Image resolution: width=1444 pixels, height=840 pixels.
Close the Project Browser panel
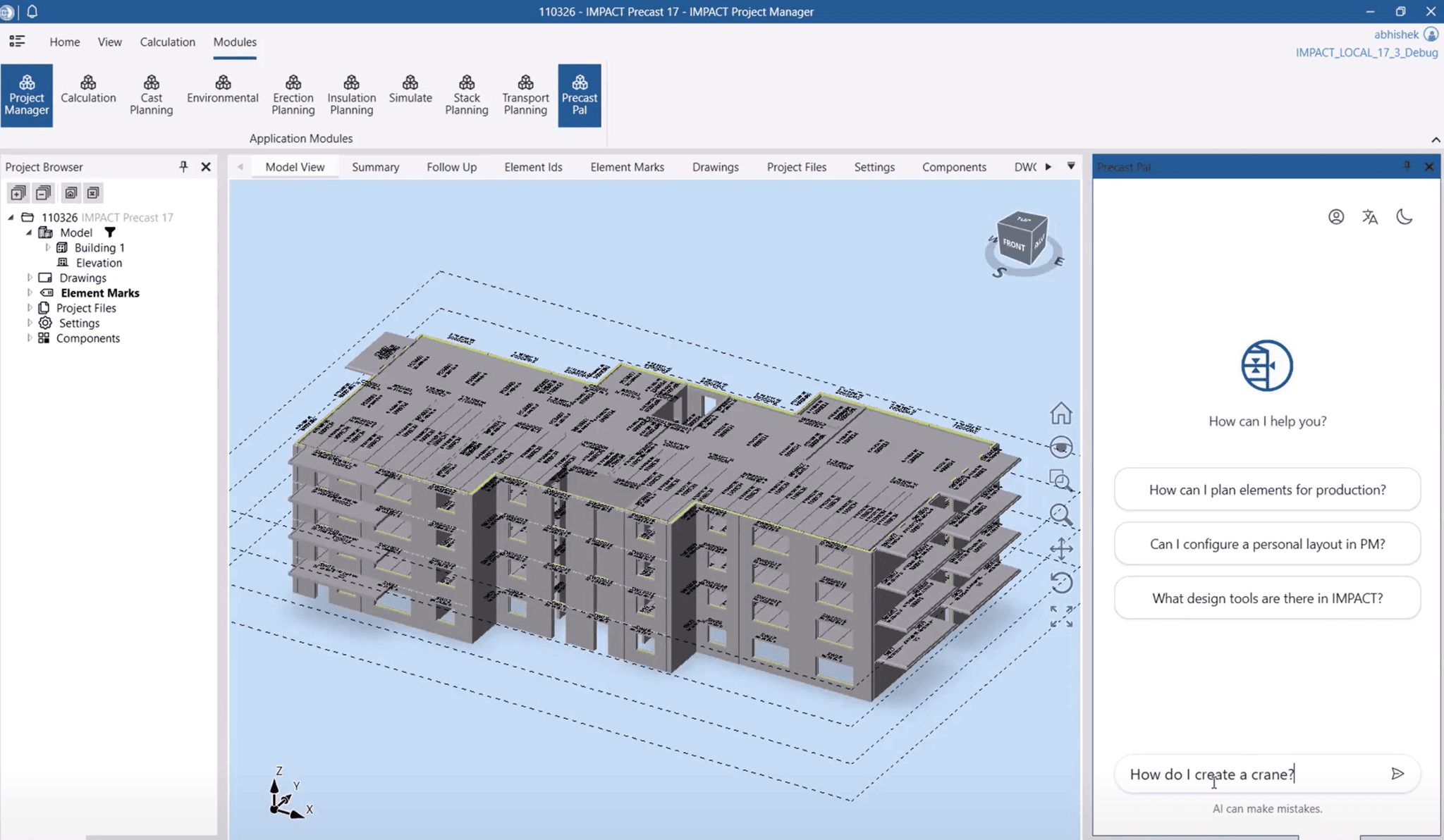coord(206,166)
